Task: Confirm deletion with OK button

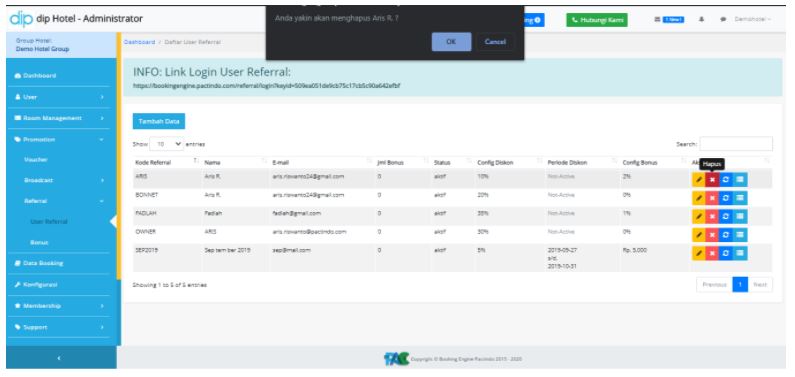Action: 451,42
